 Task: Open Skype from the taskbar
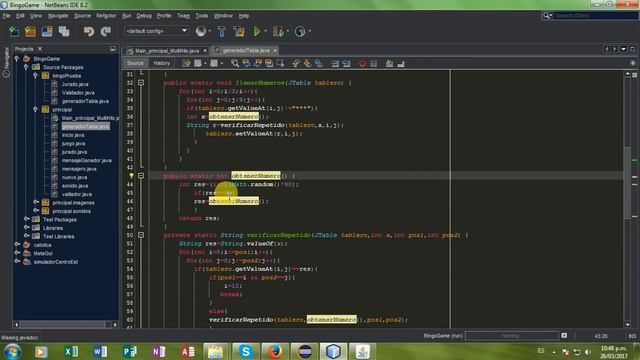click(246, 351)
